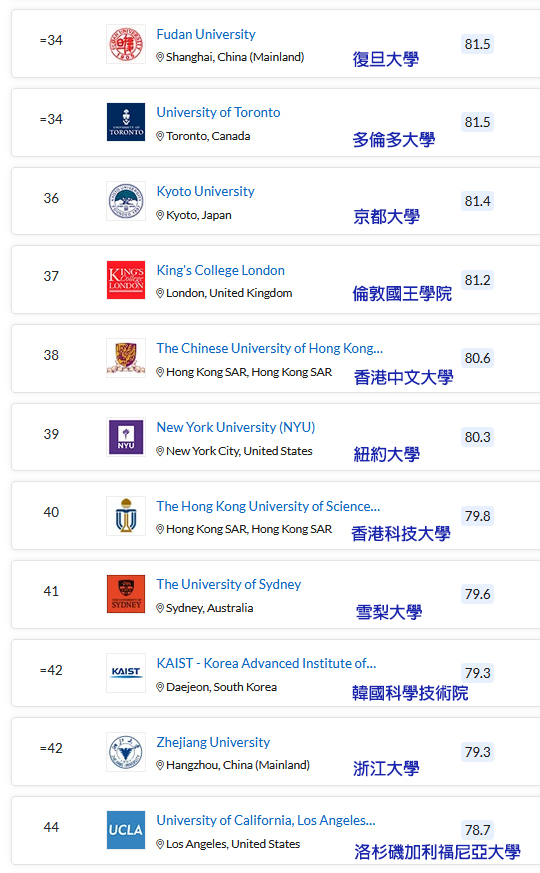Click the KAIST logo

tap(126, 673)
